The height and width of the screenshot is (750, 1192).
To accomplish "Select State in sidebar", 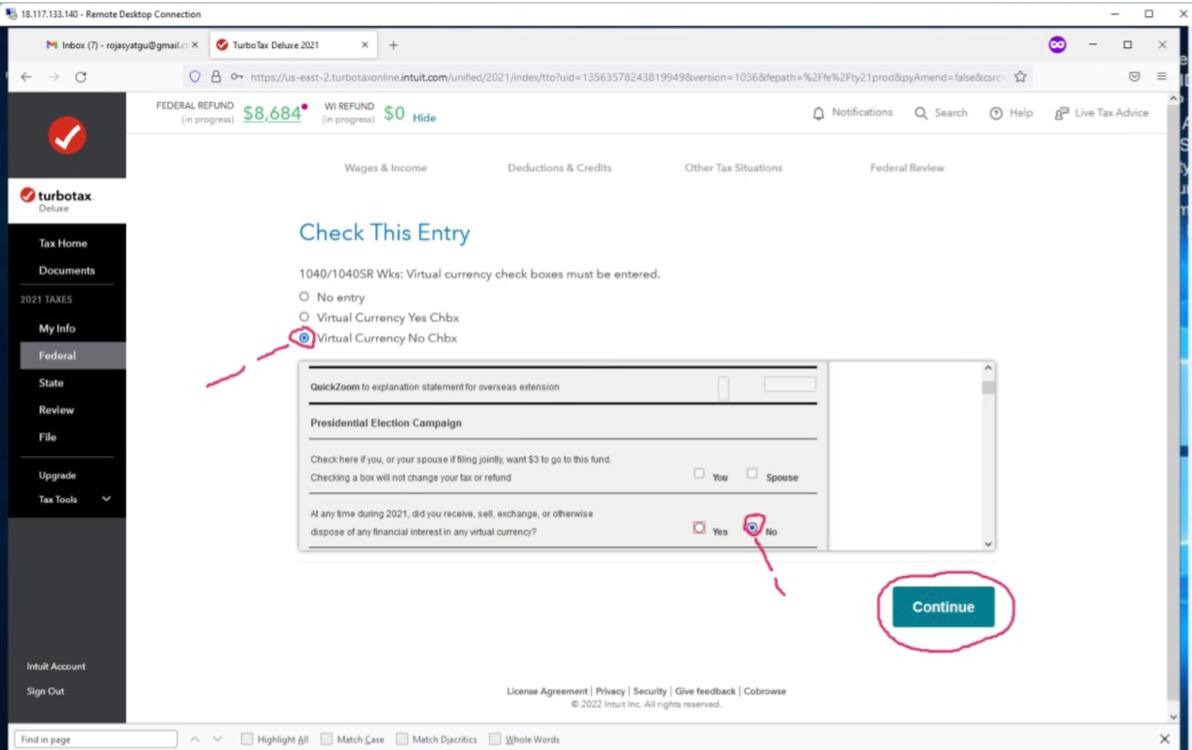I will [x=51, y=383].
